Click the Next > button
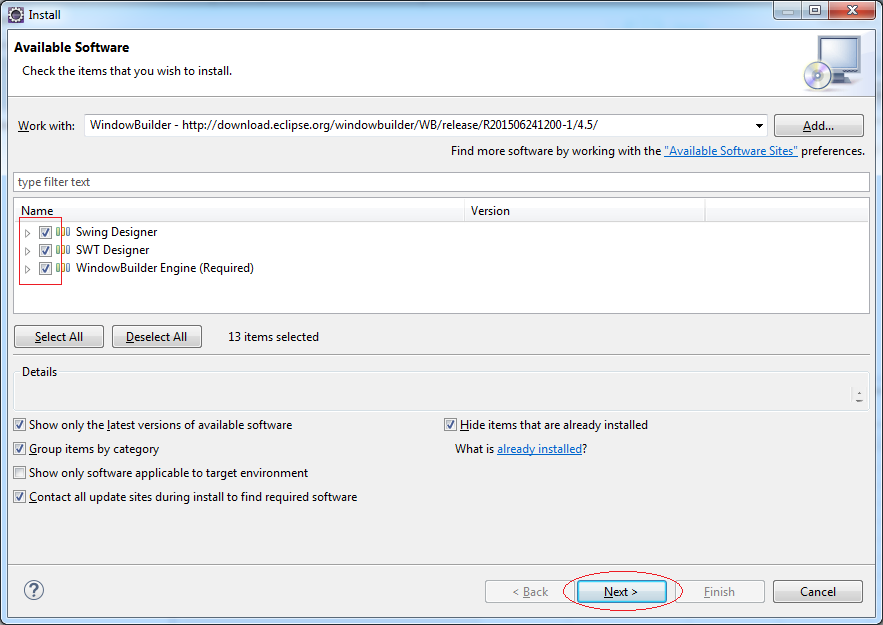Screen dimensions: 883x625 621,592
